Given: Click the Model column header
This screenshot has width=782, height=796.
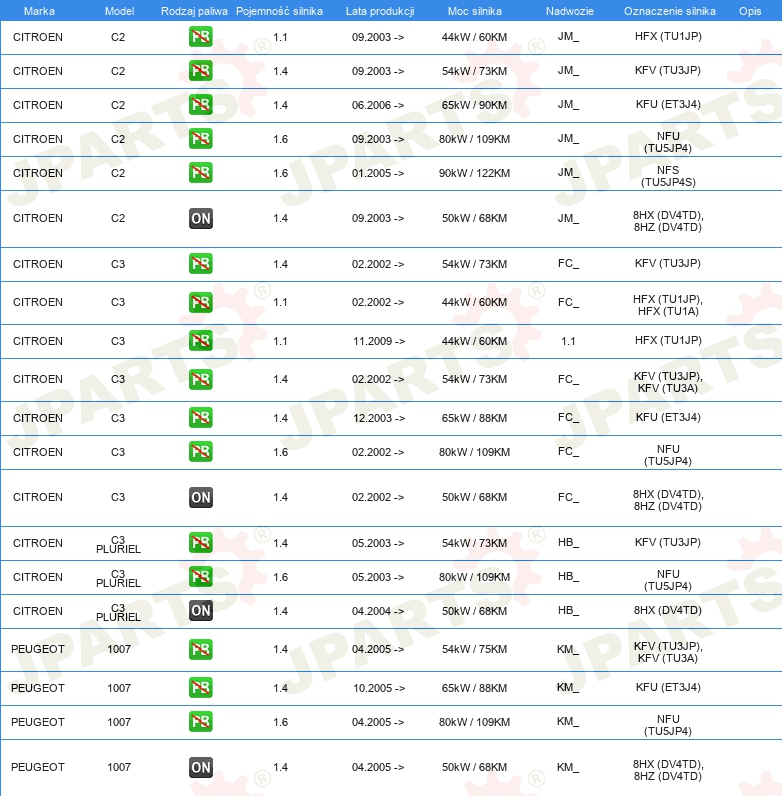Looking at the screenshot, I should pos(119,11).
